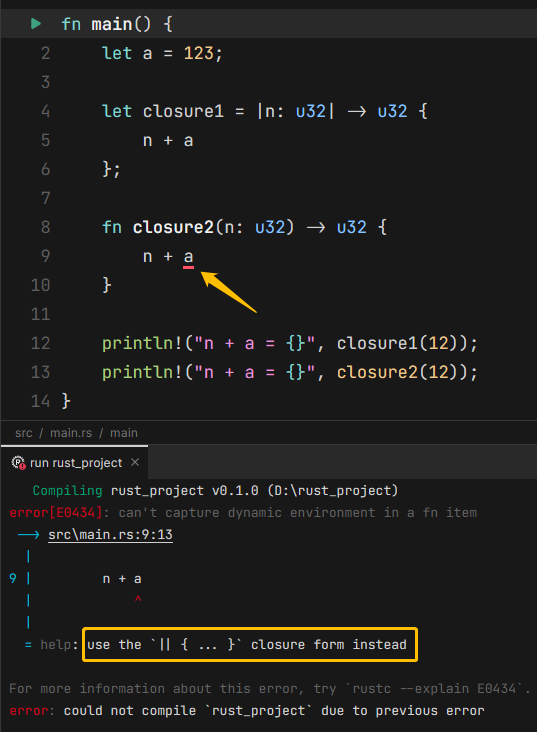
Task: Click the help text suggesting closure form
Action: [247, 645]
